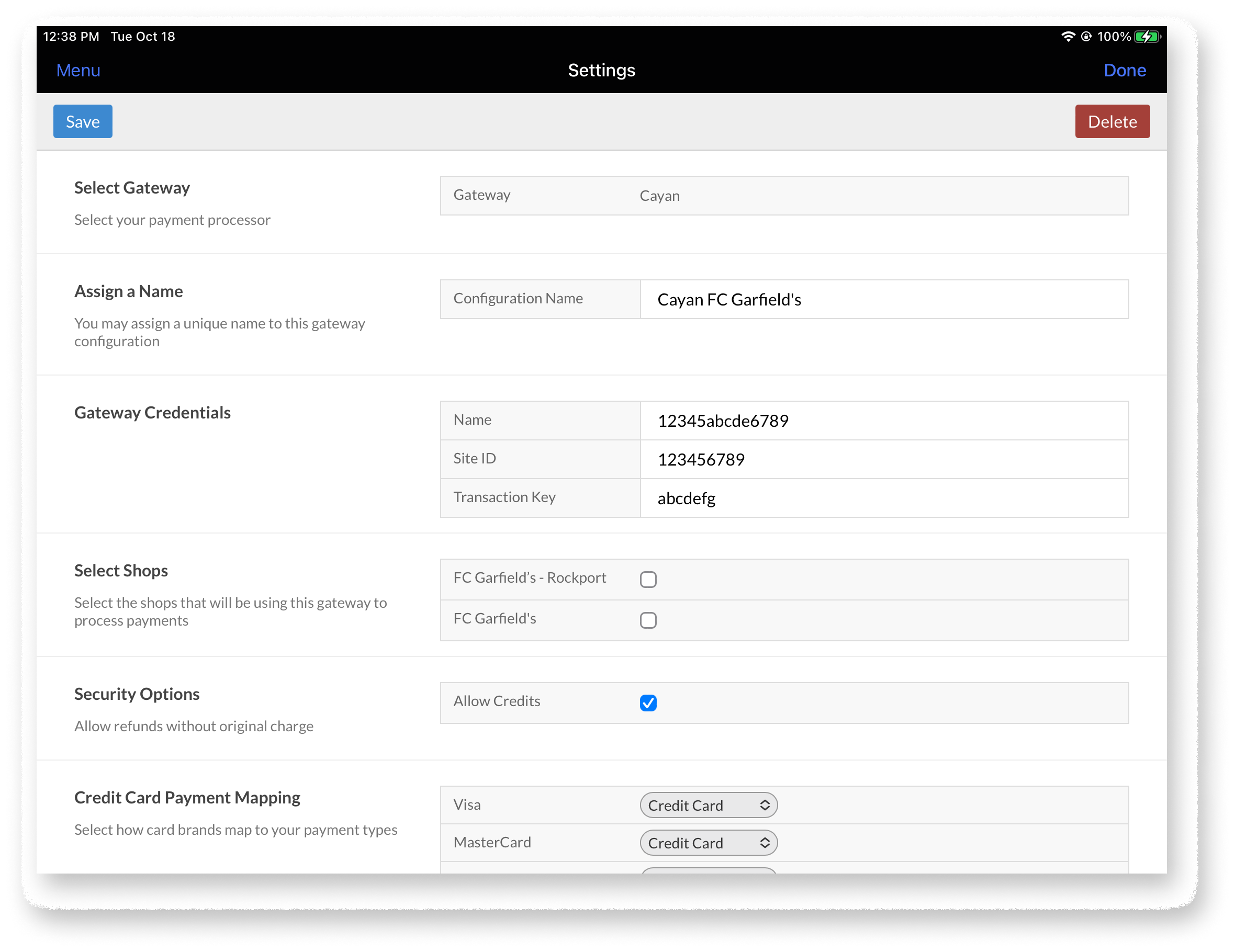Open the Menu in navigation bar
This screenshot has width=1235, height=952.
(x=78, y=70)
